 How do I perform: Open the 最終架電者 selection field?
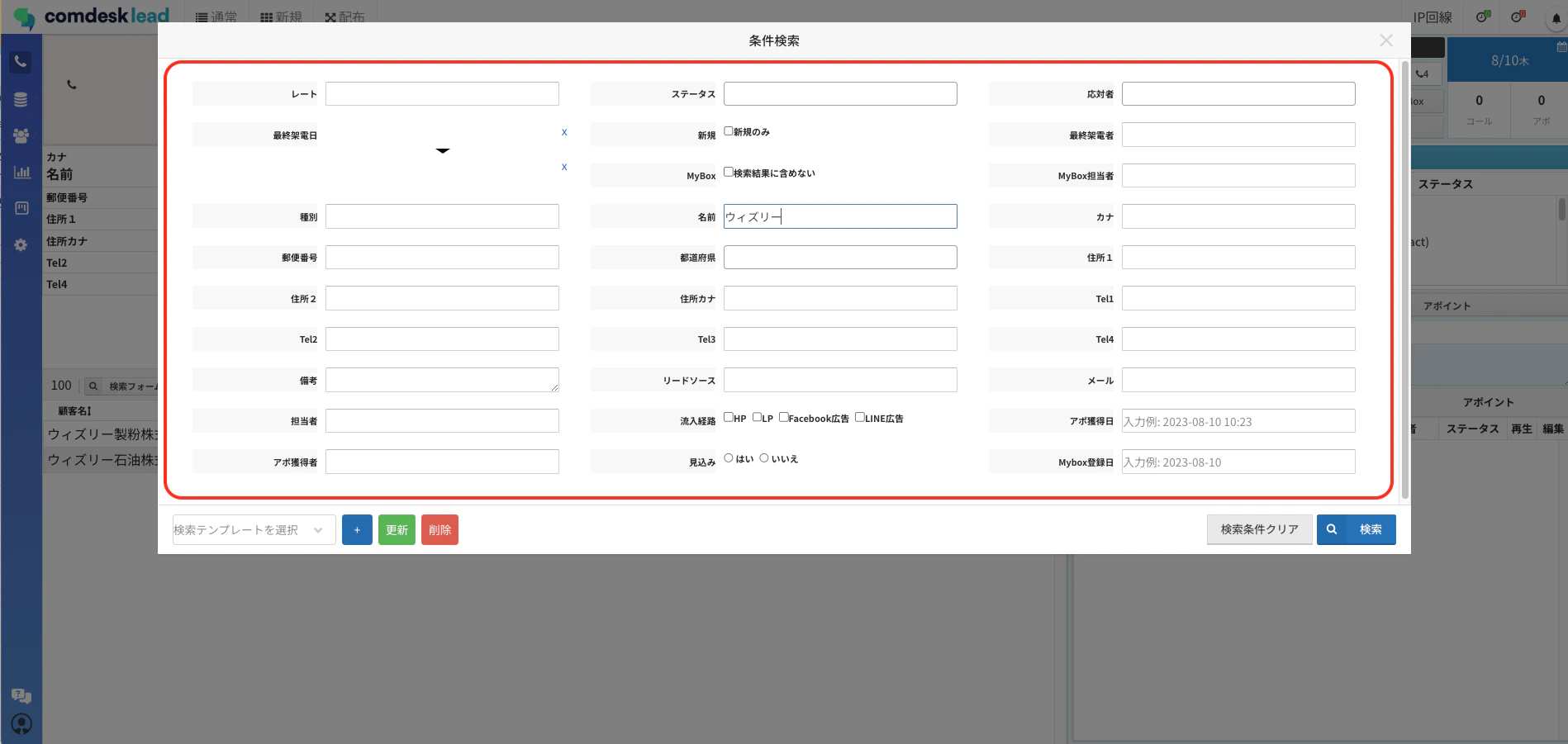(x=1238, y=135)
